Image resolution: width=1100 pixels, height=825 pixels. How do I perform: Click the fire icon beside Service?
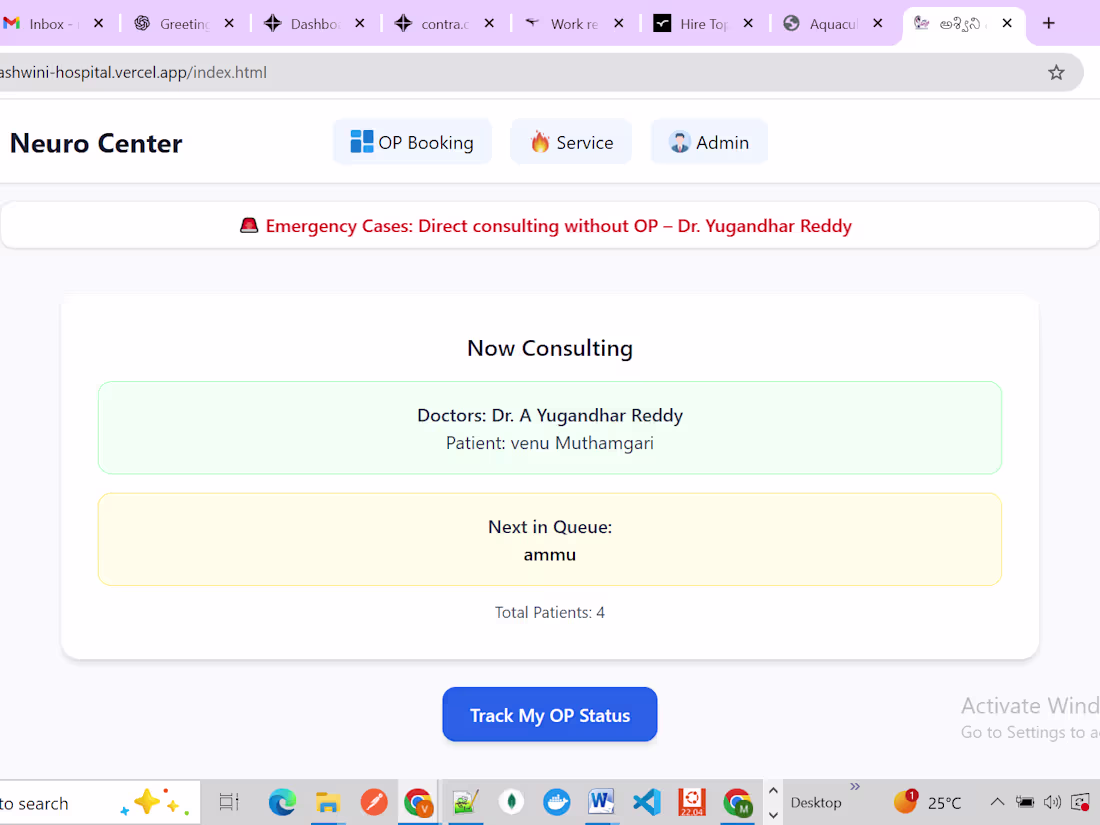[x=539, y=142]
